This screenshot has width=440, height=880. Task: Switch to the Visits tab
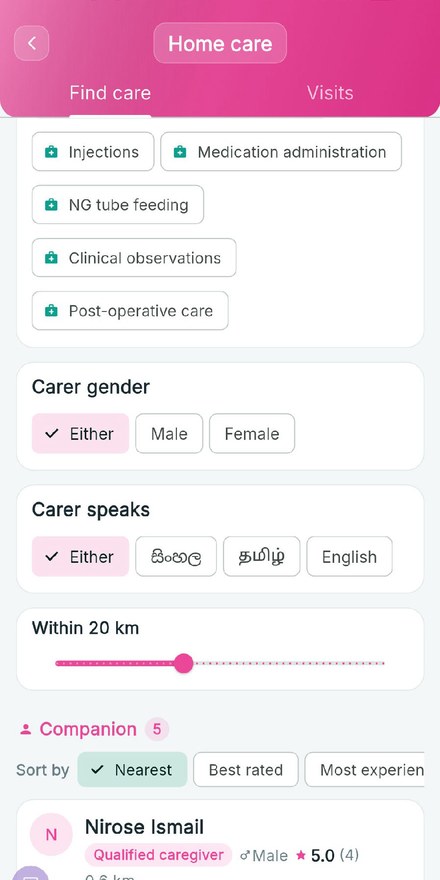(x=330, y=93)
